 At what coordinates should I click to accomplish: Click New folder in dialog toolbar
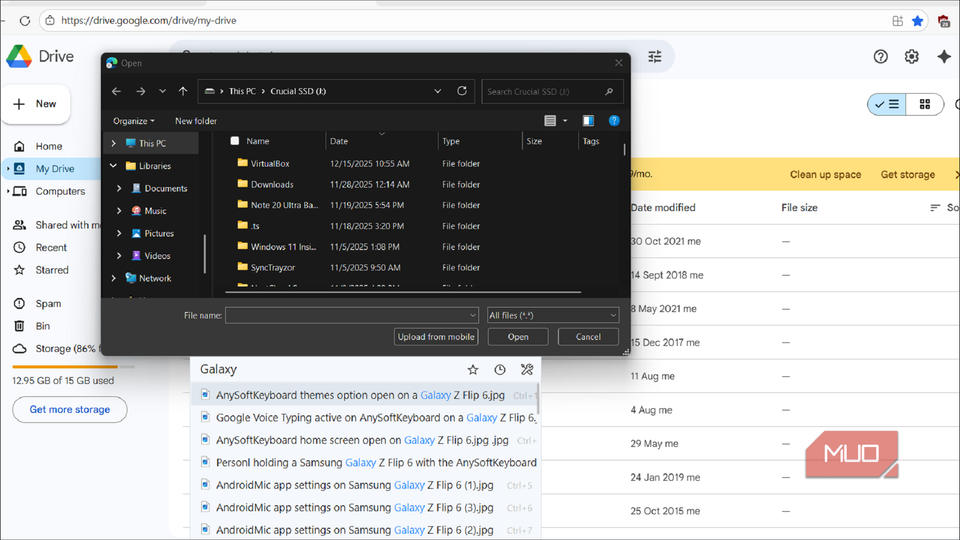[196, 121]
